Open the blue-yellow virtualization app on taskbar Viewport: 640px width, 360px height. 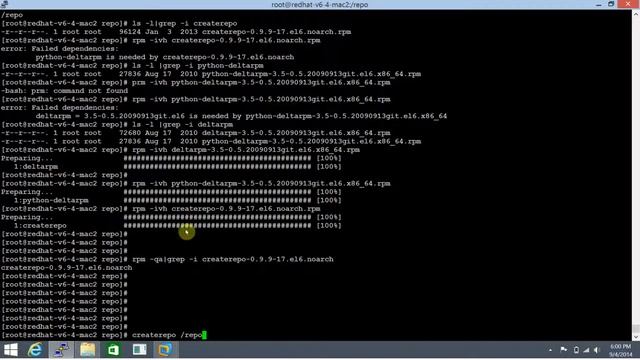tap(165, 350)
